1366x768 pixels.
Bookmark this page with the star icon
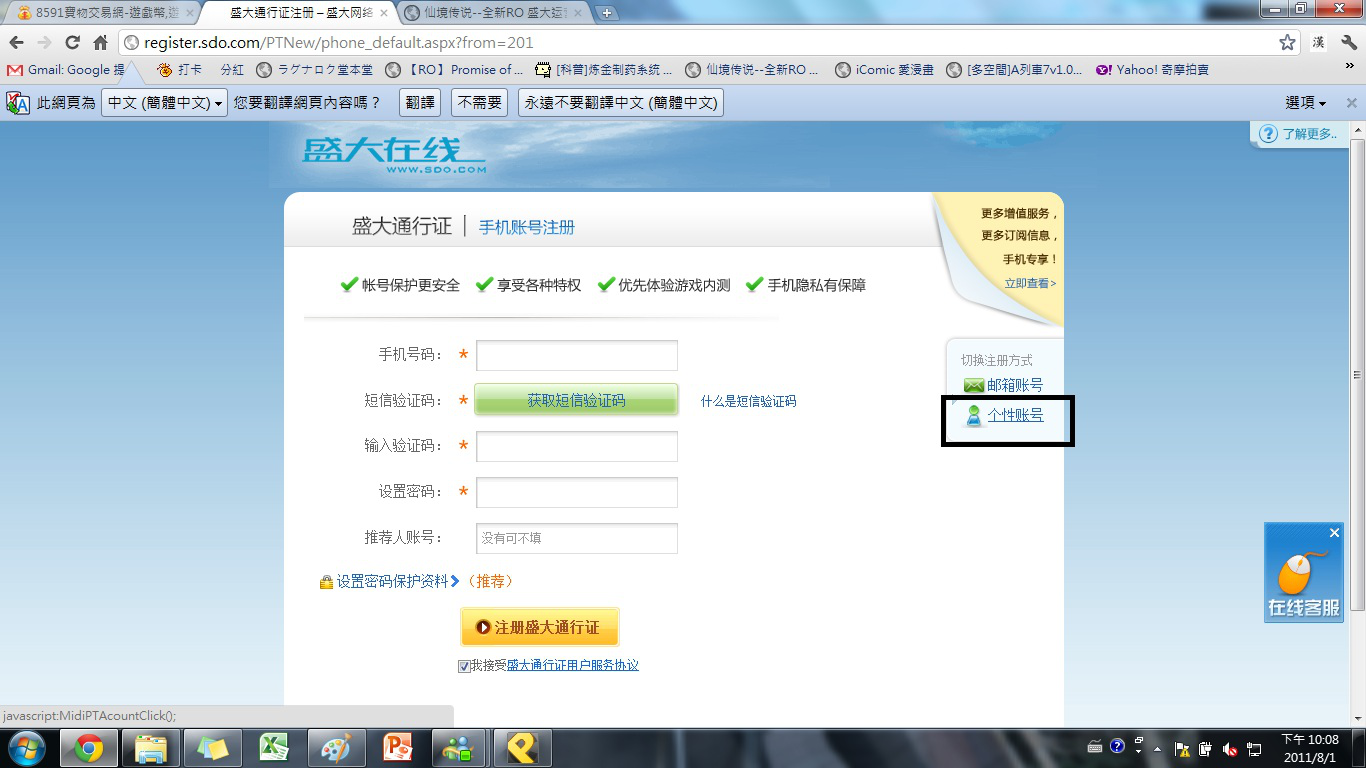click(x=1287, y=43)
